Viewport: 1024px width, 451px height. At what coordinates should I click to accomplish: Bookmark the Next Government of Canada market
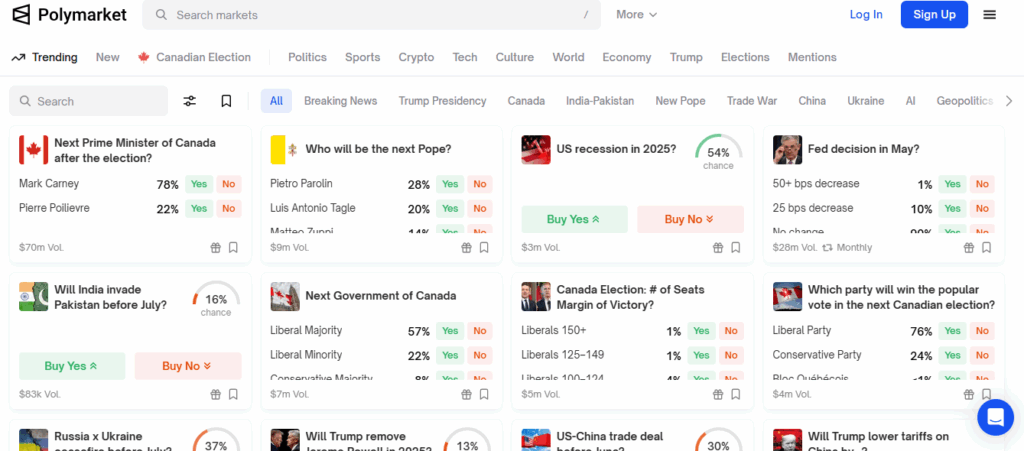pos(484,394)
